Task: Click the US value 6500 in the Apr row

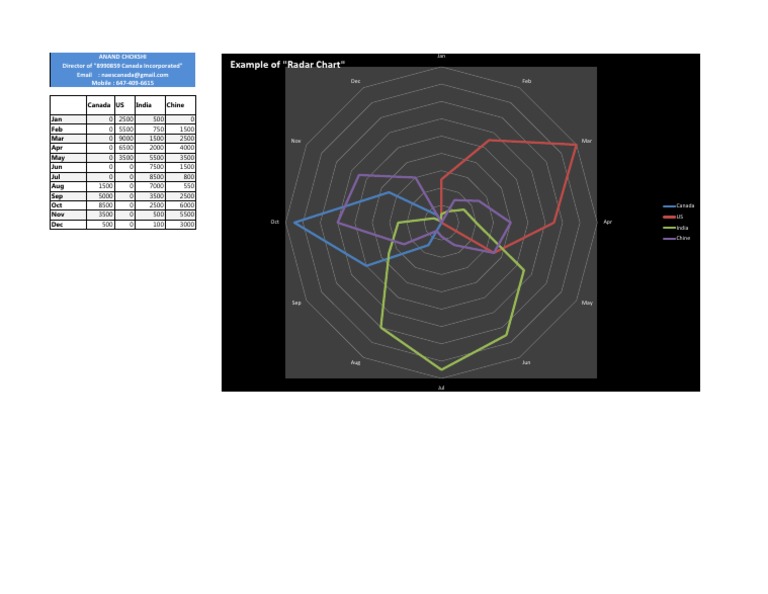Action: [x=126, y=147]
